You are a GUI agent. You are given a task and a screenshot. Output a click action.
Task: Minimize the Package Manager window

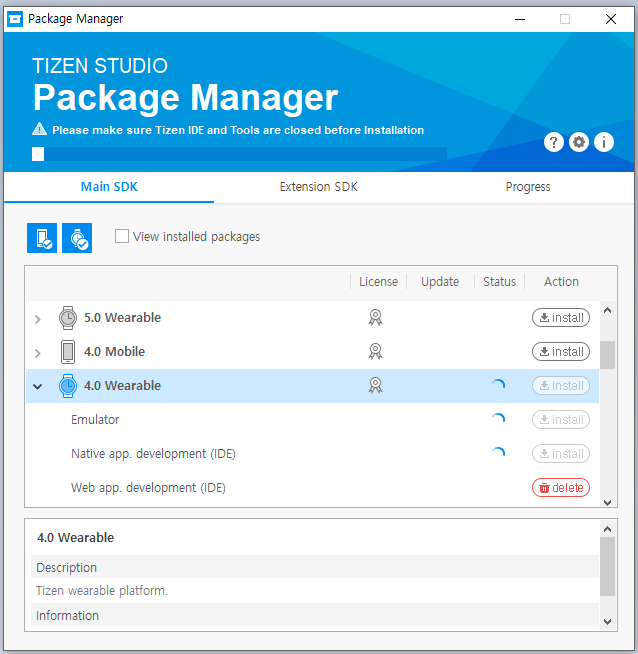pyautogui.click(x=520, y=19)
